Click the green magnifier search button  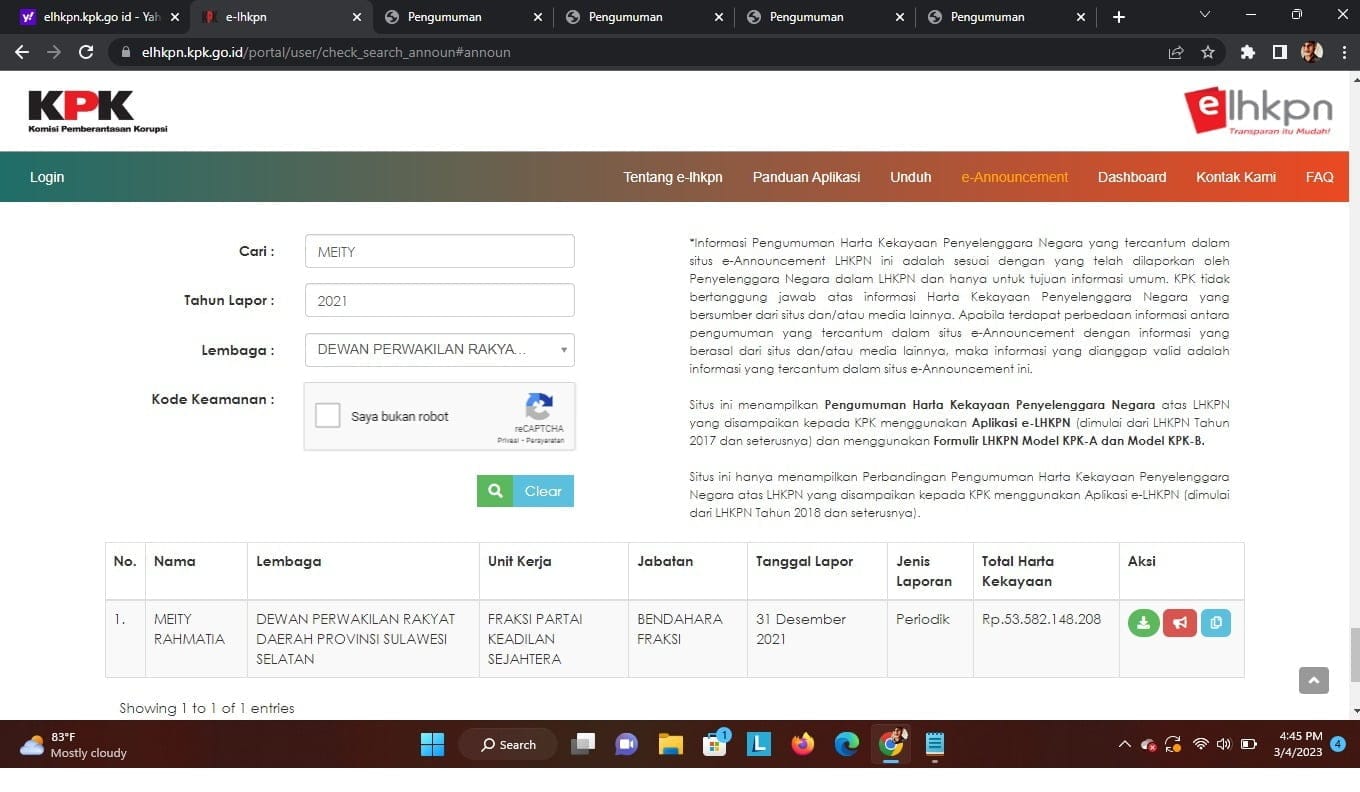(495, 491)
